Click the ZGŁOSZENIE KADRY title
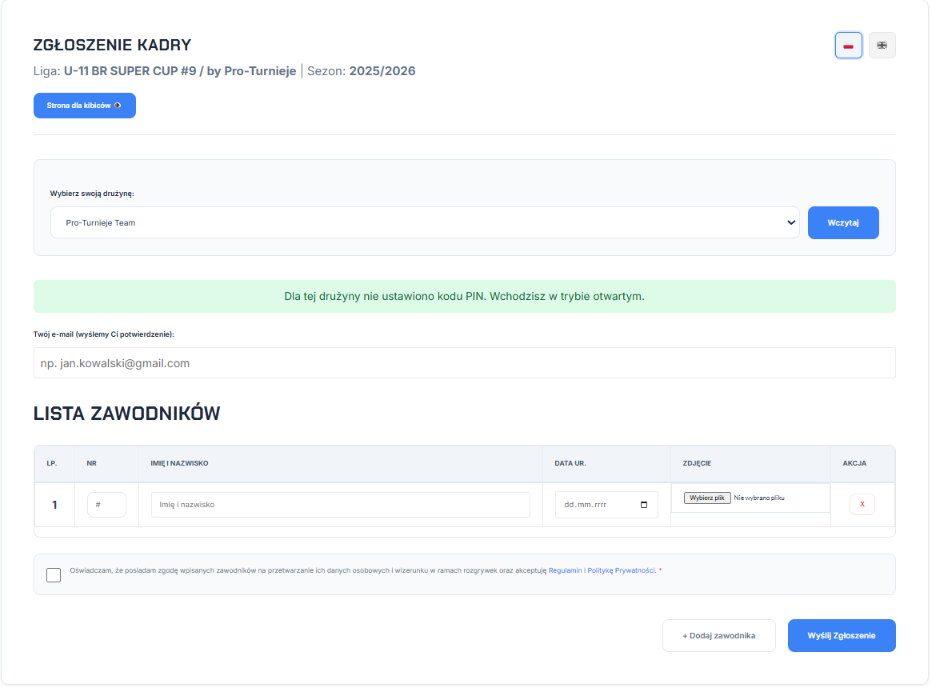Screen dimensions: 931x687 [112, 45]
